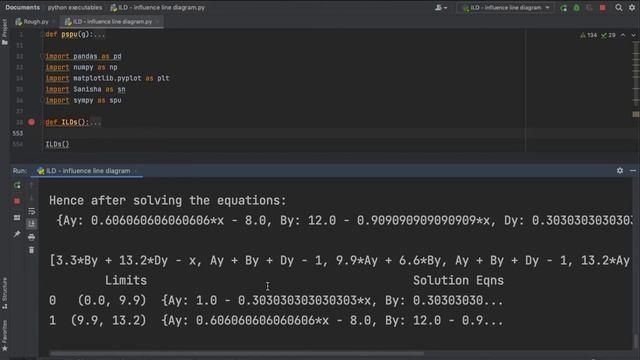Close the ILD - influence line diagram.py tab
Image resolution: width=640 pixels, height=360 pixels.
tap(158, 22)
